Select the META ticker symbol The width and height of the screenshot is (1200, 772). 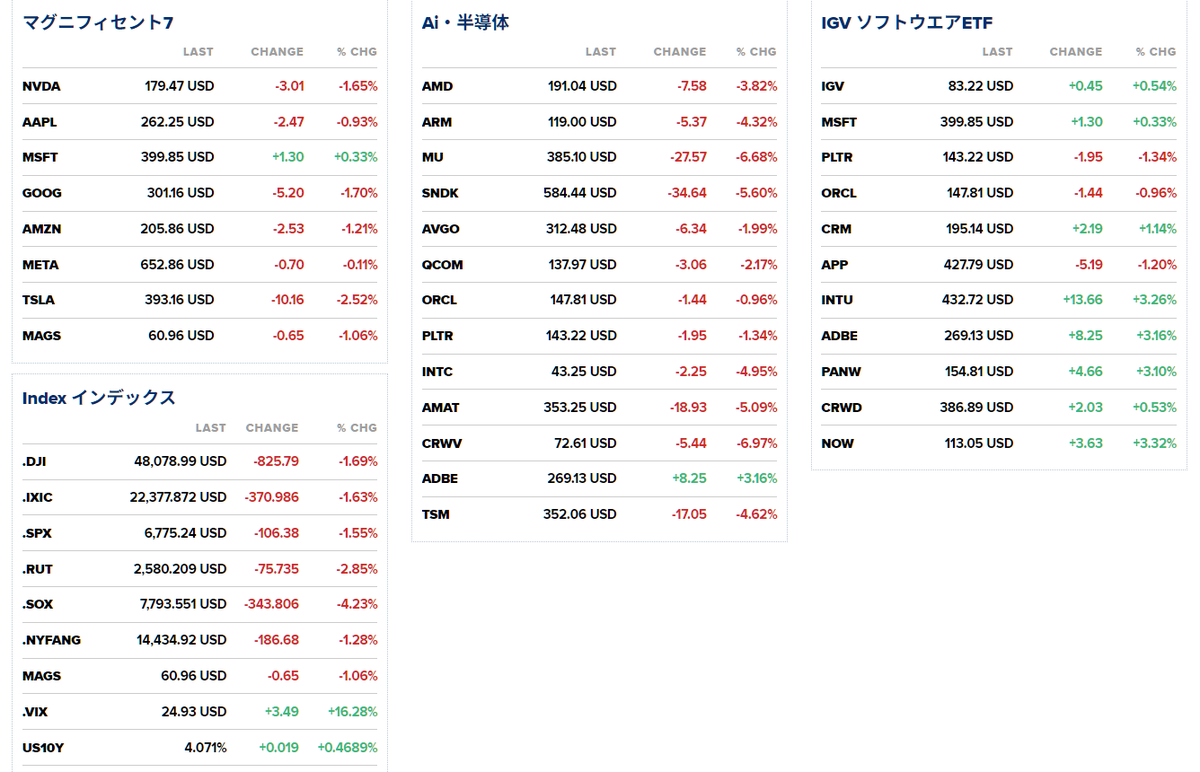click(40, 265)
